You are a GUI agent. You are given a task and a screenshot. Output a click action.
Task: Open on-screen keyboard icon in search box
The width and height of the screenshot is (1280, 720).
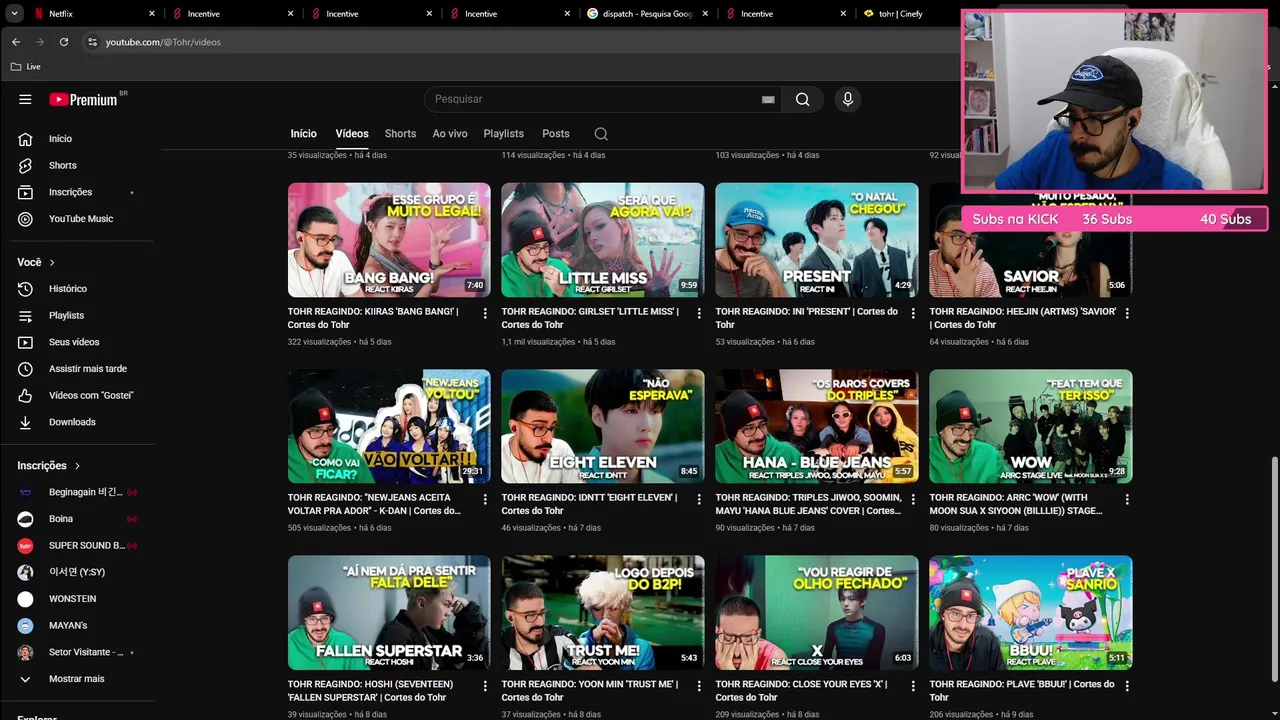click(x=768, y=99)
